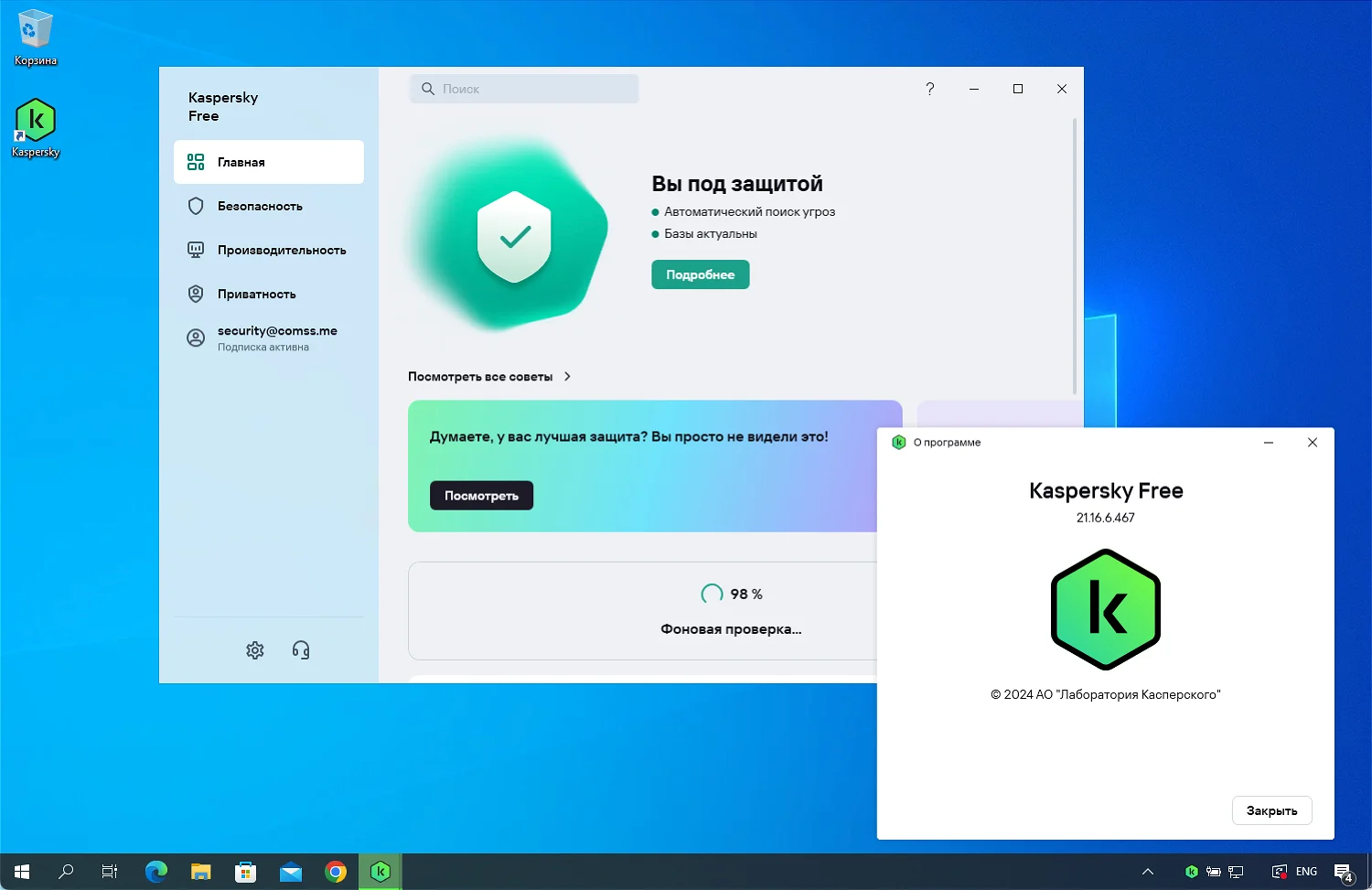Click the green protection shield graphic
The image size is (1372, 890).
click(x=514, y=237)
